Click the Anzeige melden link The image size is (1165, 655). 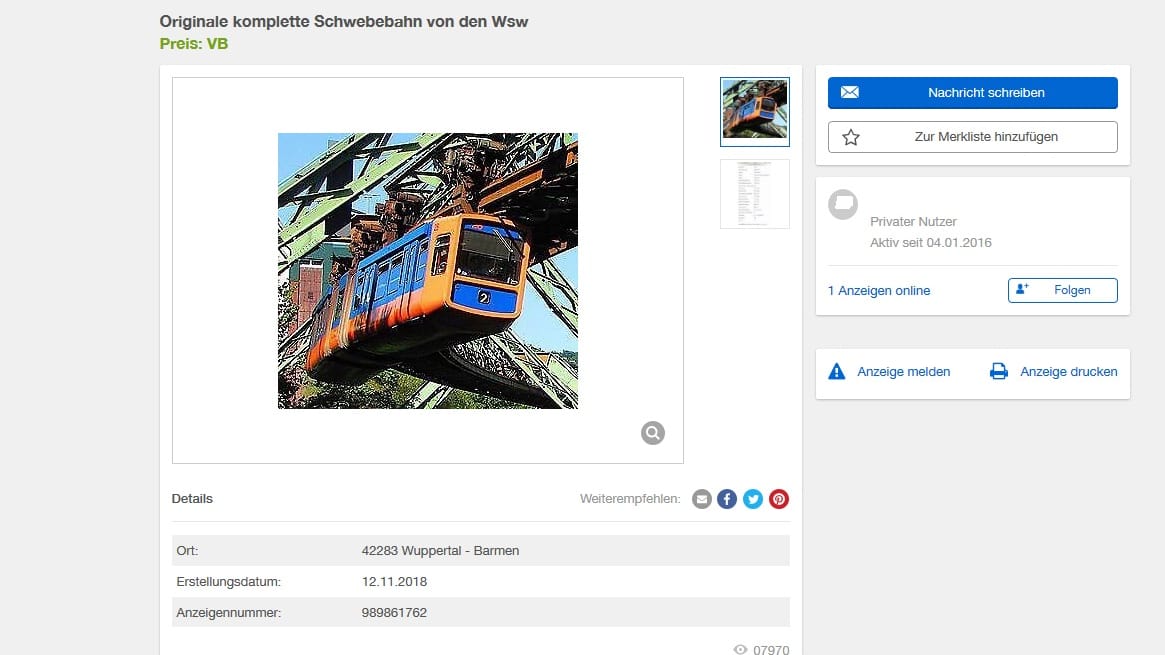click(903, 371)
